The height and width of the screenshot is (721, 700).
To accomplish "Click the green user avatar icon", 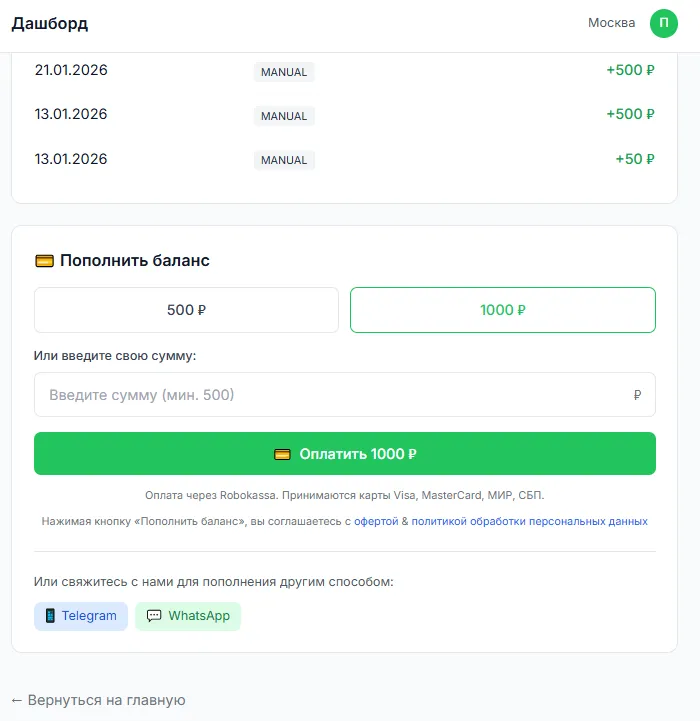I will coord(663,23).
